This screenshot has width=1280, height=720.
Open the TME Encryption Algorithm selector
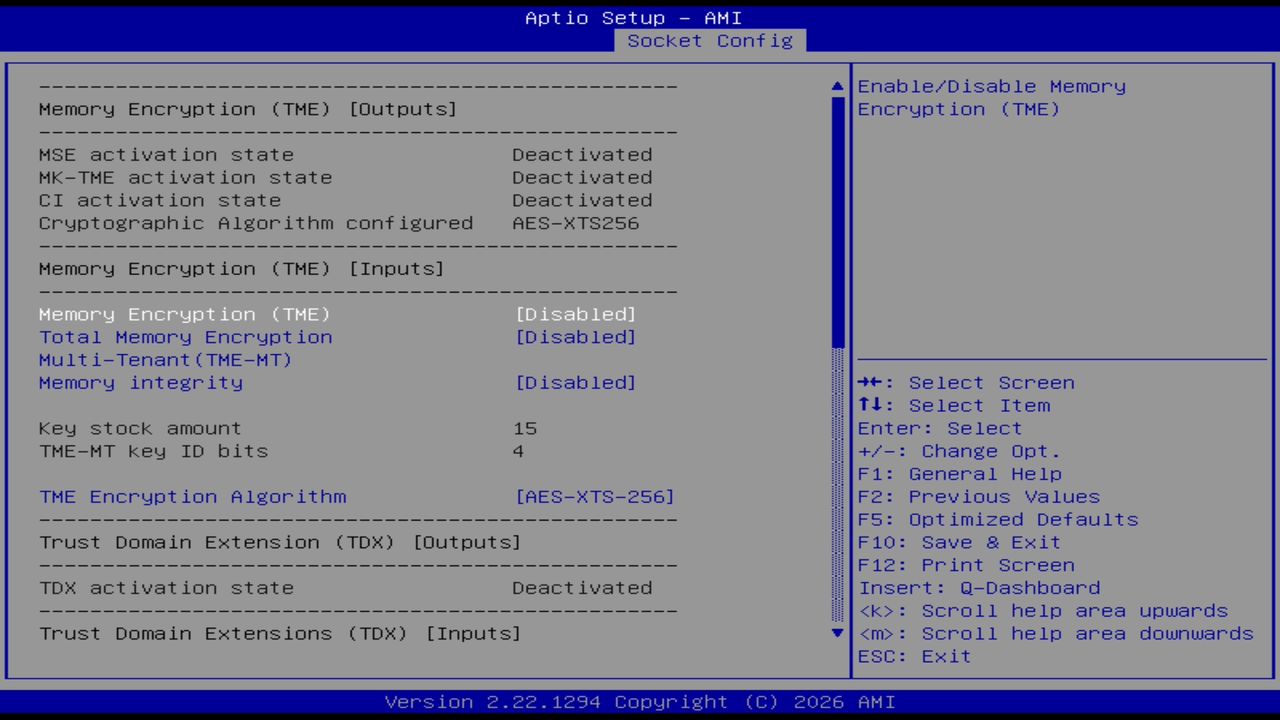tap(595, 496)
